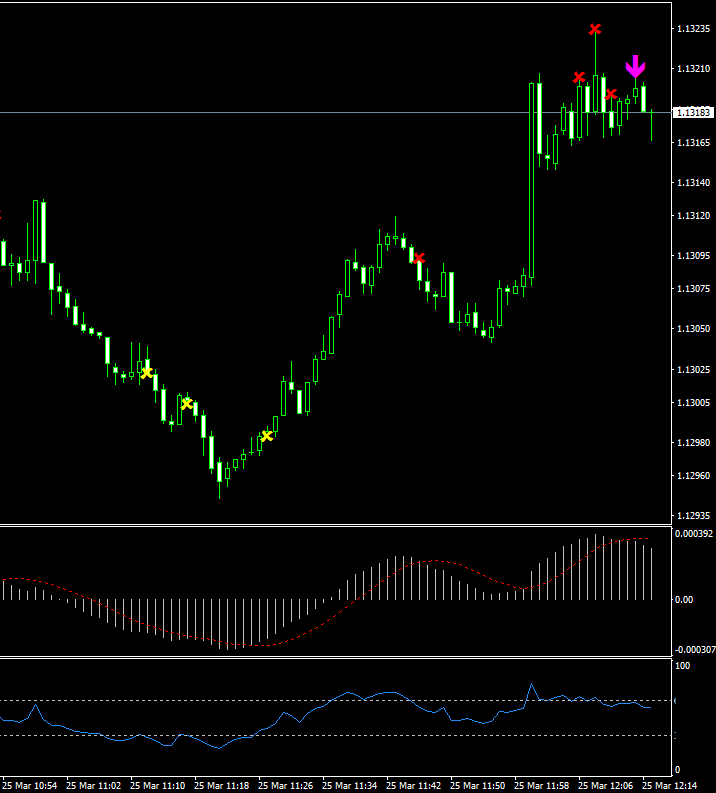Screen dimensions: 716x793
Task: Select the 25 Mar 10:54 time label
Action: point(34,785)
